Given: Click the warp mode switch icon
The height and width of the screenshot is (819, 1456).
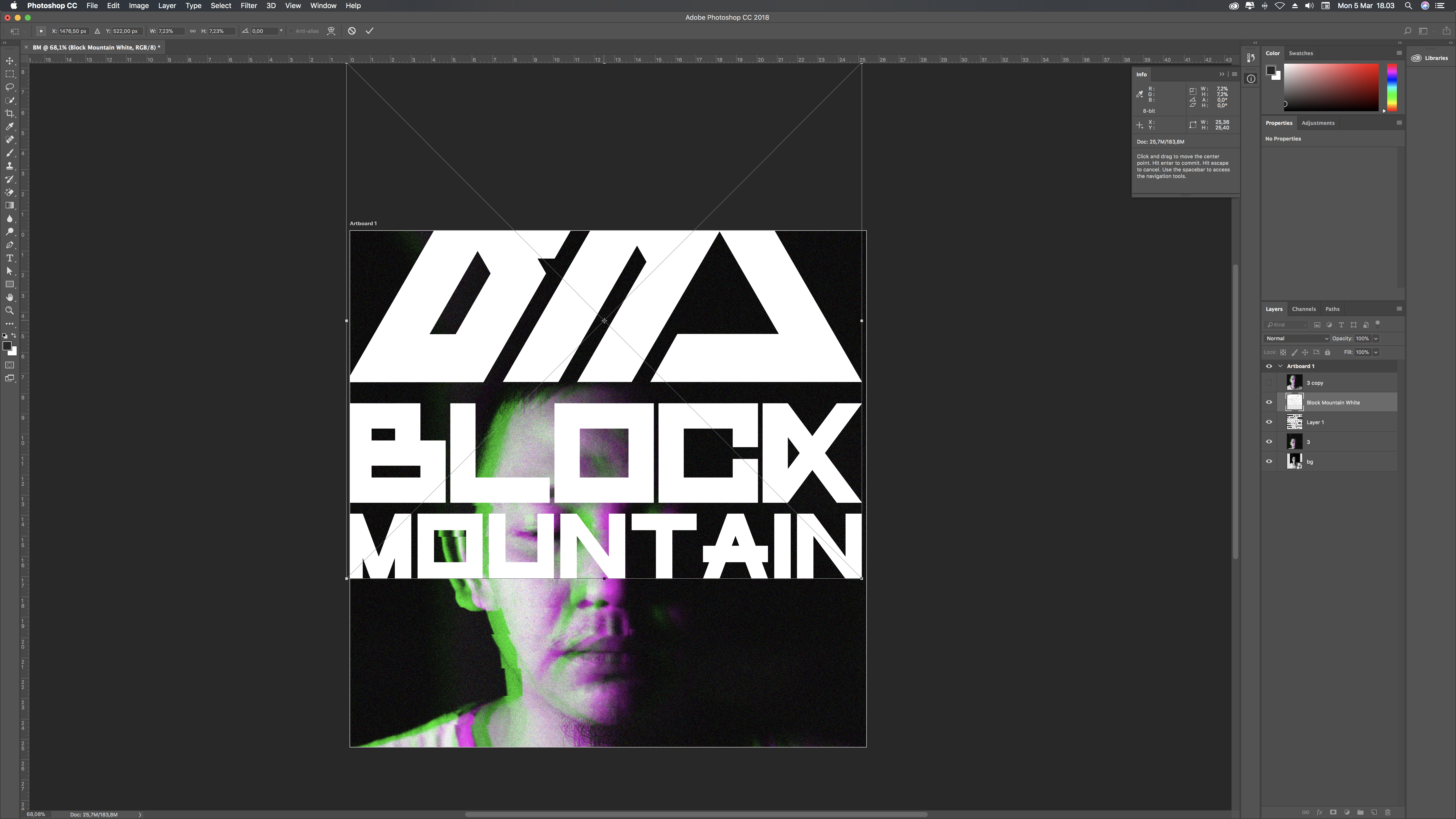Looking at the screenshot, I should (x=331, y=31).
